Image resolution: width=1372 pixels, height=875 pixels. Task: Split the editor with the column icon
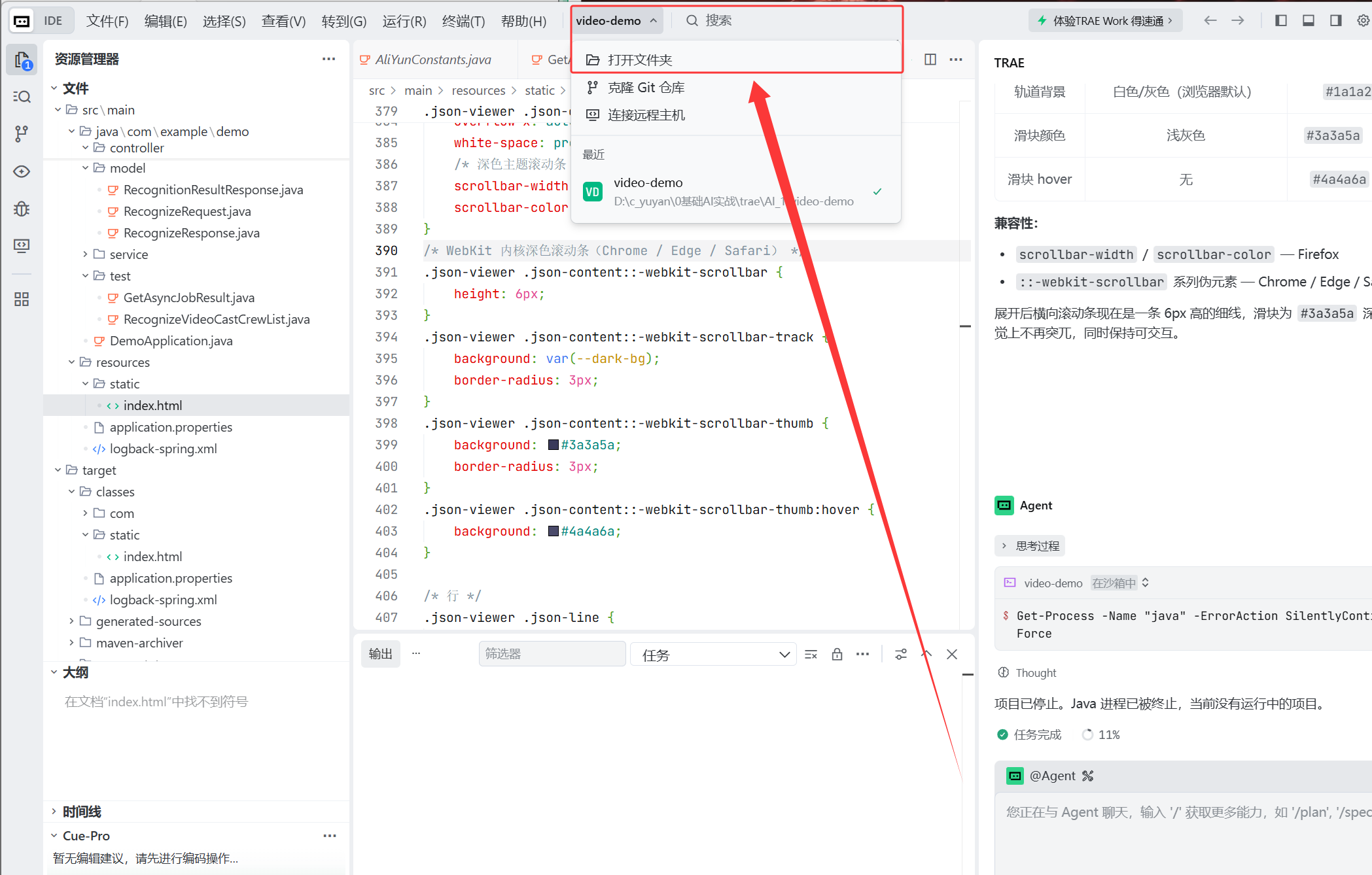click(x=930, y=60)
